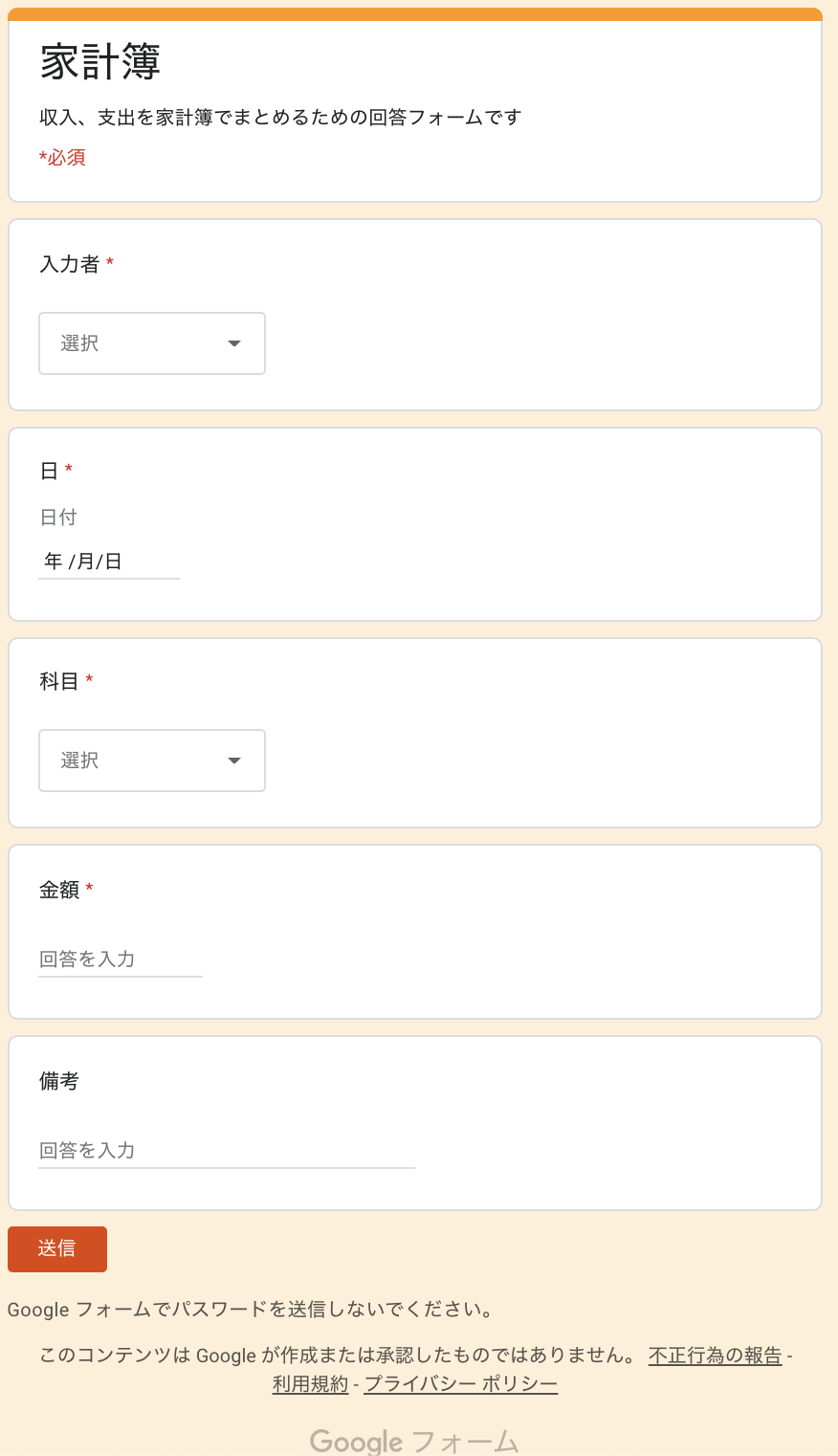
Task: Click the required asterisk next to 入力者
Action: pyautogui.click(x=108, y=263)
